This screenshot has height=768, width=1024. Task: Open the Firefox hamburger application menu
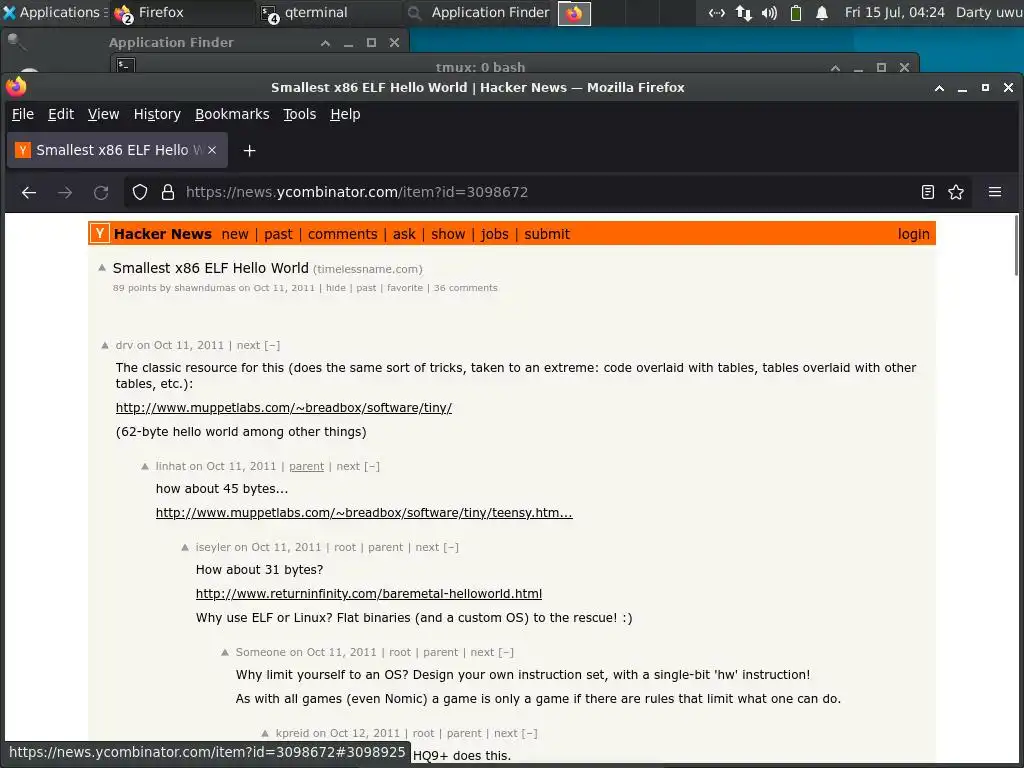coord(995,192)
